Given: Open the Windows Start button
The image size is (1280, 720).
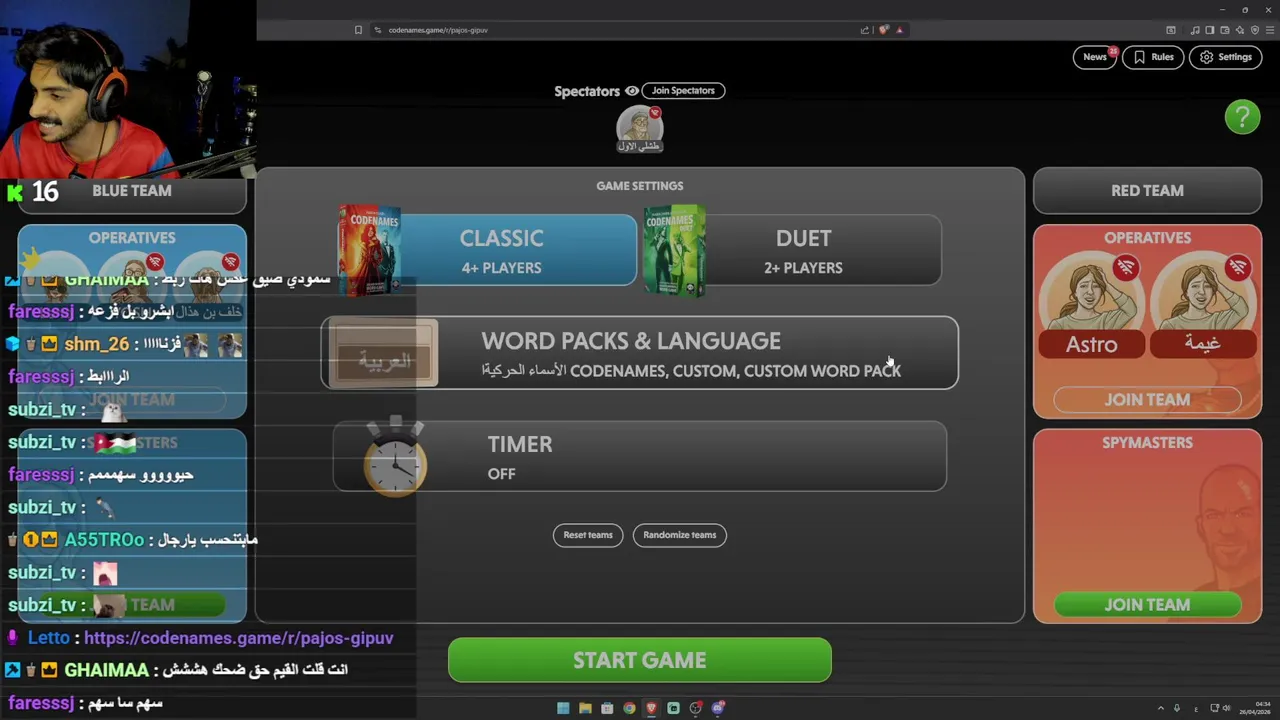Looking at the screenshot, I should coord(563,708).
